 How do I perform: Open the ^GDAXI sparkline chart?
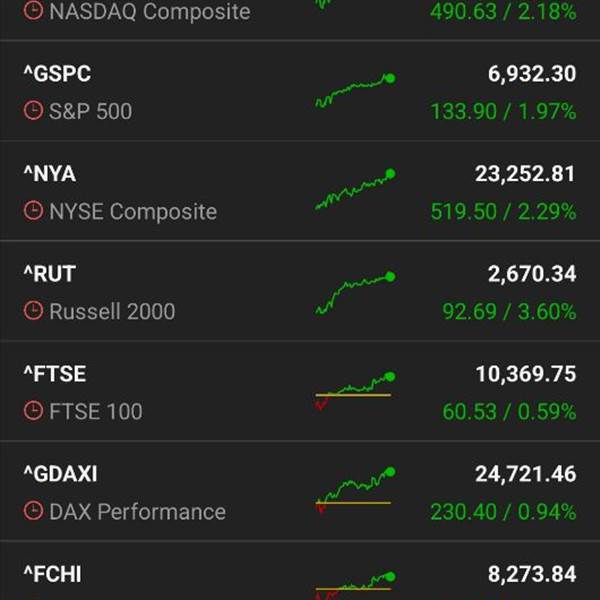354,490
